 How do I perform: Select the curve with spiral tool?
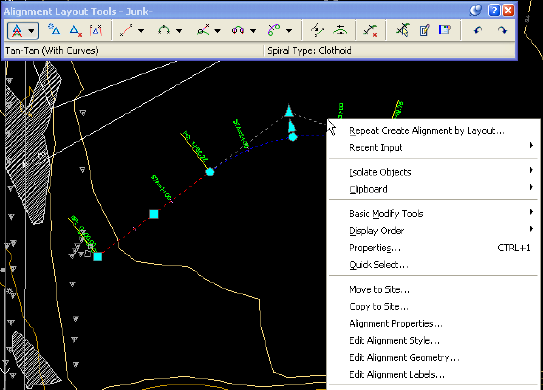tap(238, 30)
